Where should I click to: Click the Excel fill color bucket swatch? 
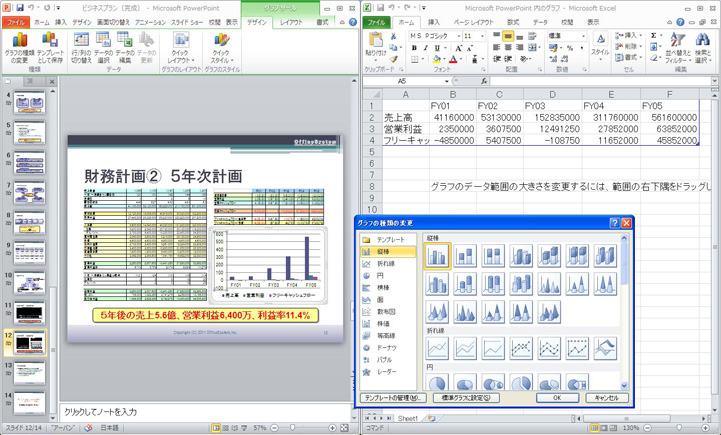point(437,59)
